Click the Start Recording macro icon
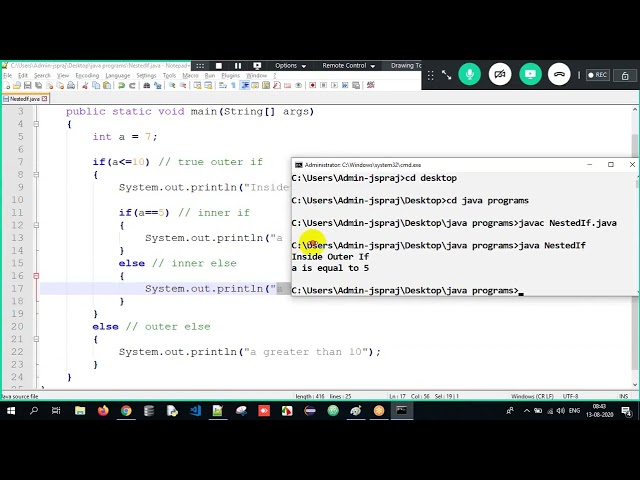 click(313, 85)
